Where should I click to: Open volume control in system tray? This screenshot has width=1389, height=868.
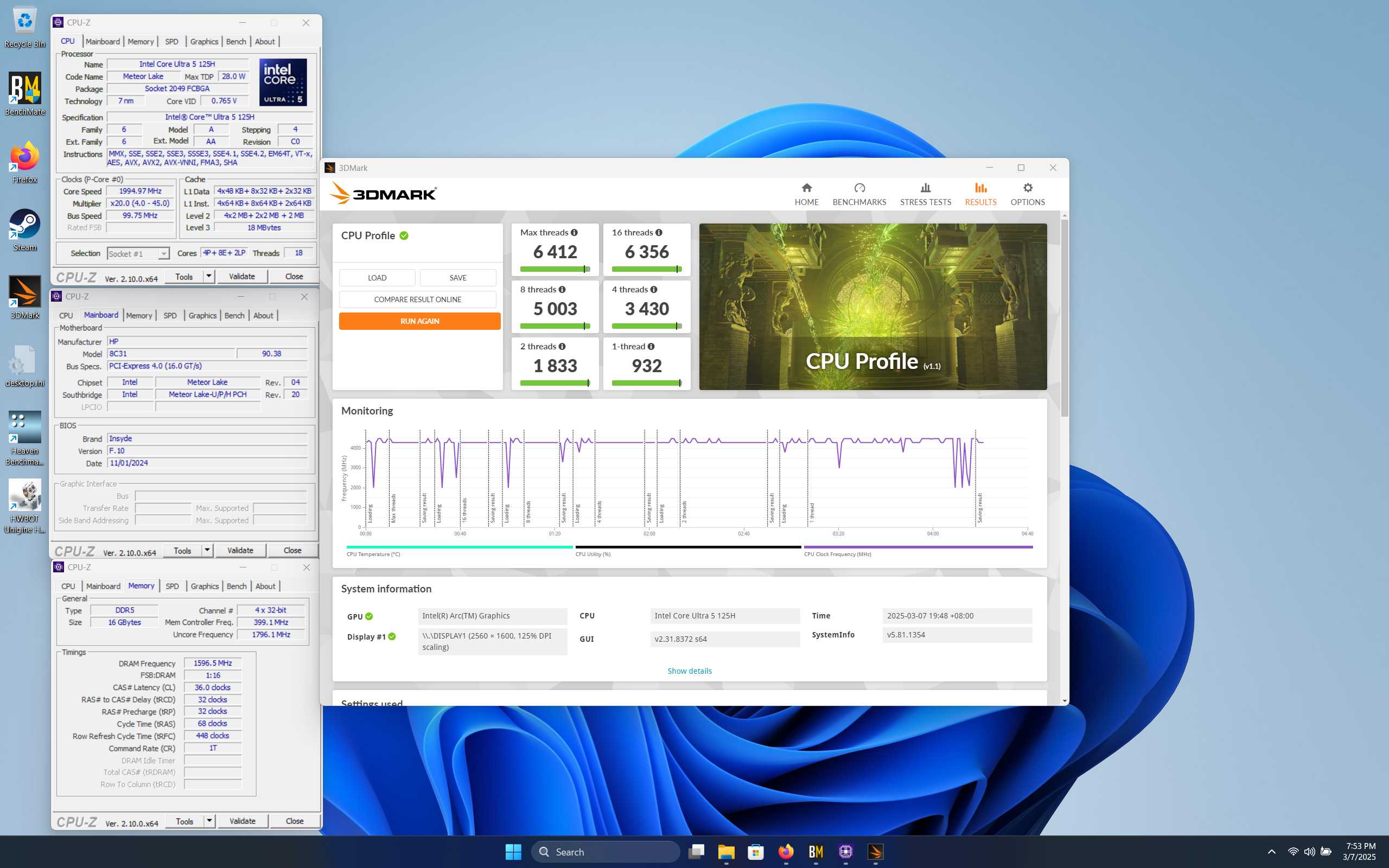coord(1309,852)
